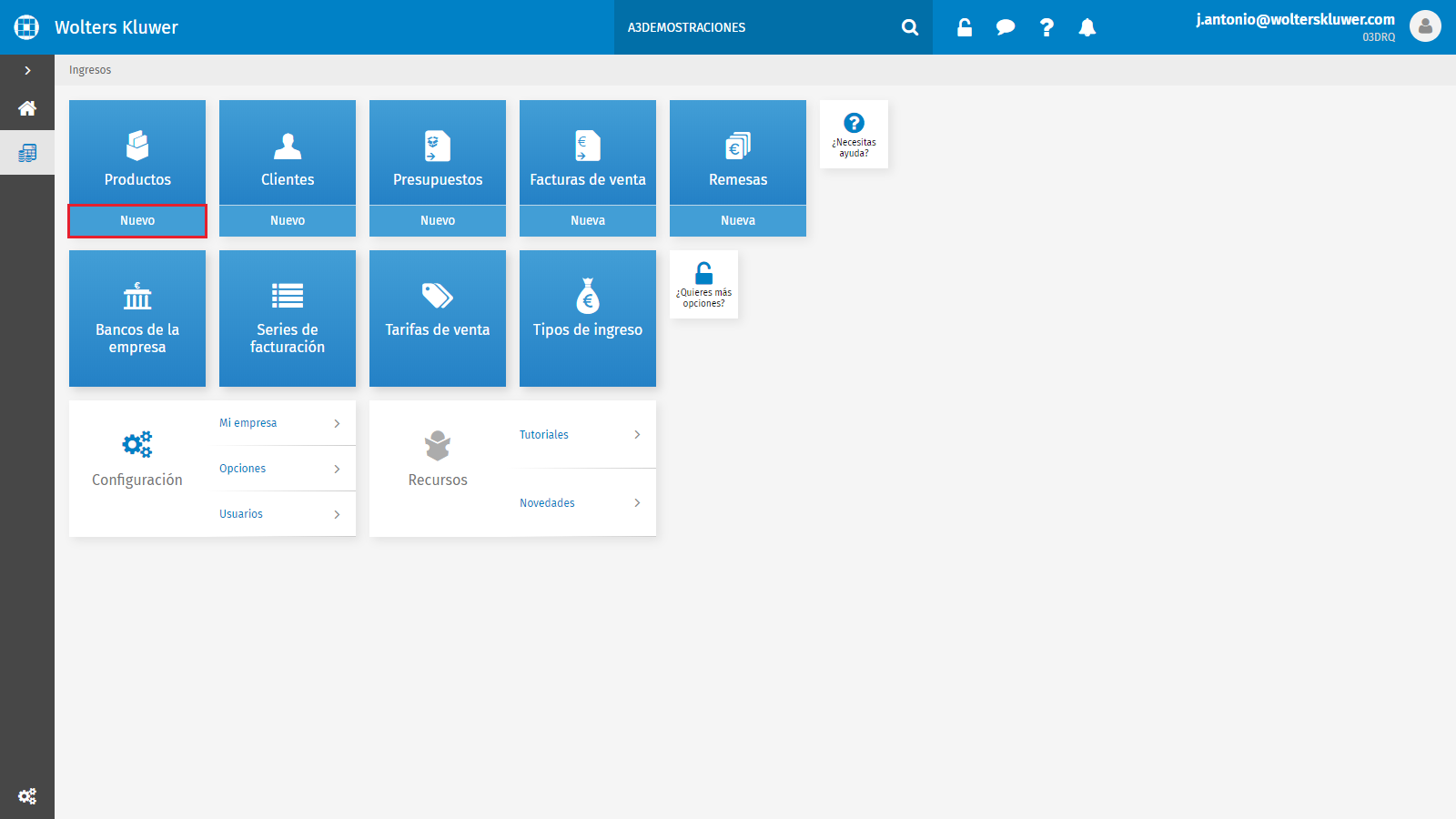Screen dimensions: 1456x819
Task: Click the ¿Necesitas ayuda? help card
Action: (854, 134)
